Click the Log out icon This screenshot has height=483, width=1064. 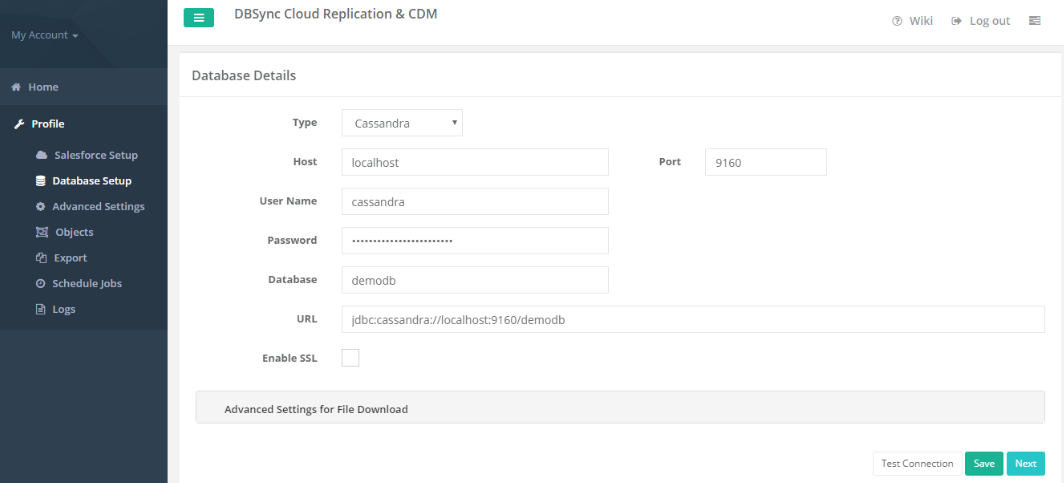pos(957,21)
